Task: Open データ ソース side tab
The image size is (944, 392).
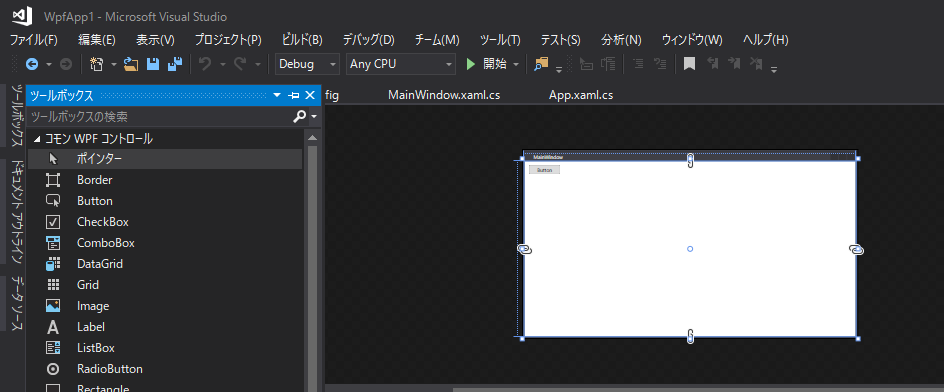Action: pyautogui.click(x=17, y=304)
